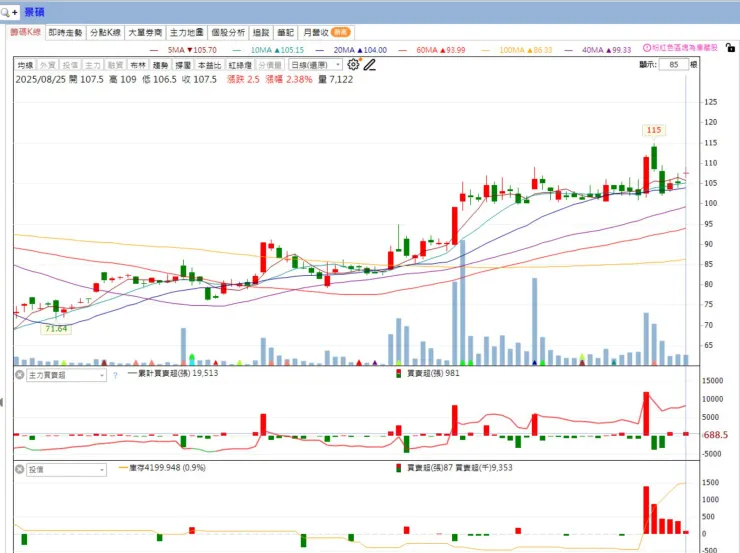This screenshot has height=553, width=740.
Task: Click the 40MA purple legend entry
Action: pos(598,50)
